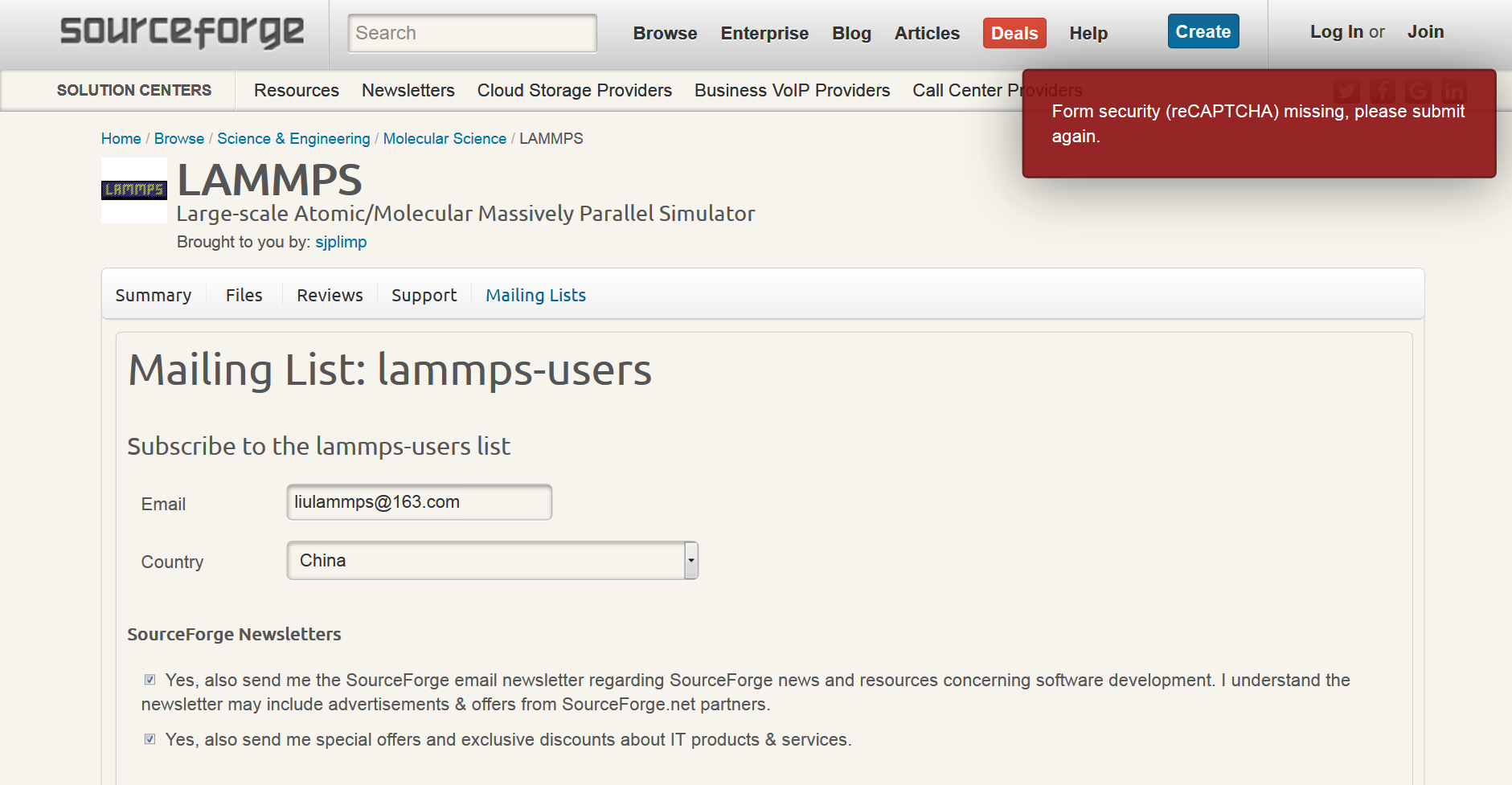Switch to the Support tab

424,295
